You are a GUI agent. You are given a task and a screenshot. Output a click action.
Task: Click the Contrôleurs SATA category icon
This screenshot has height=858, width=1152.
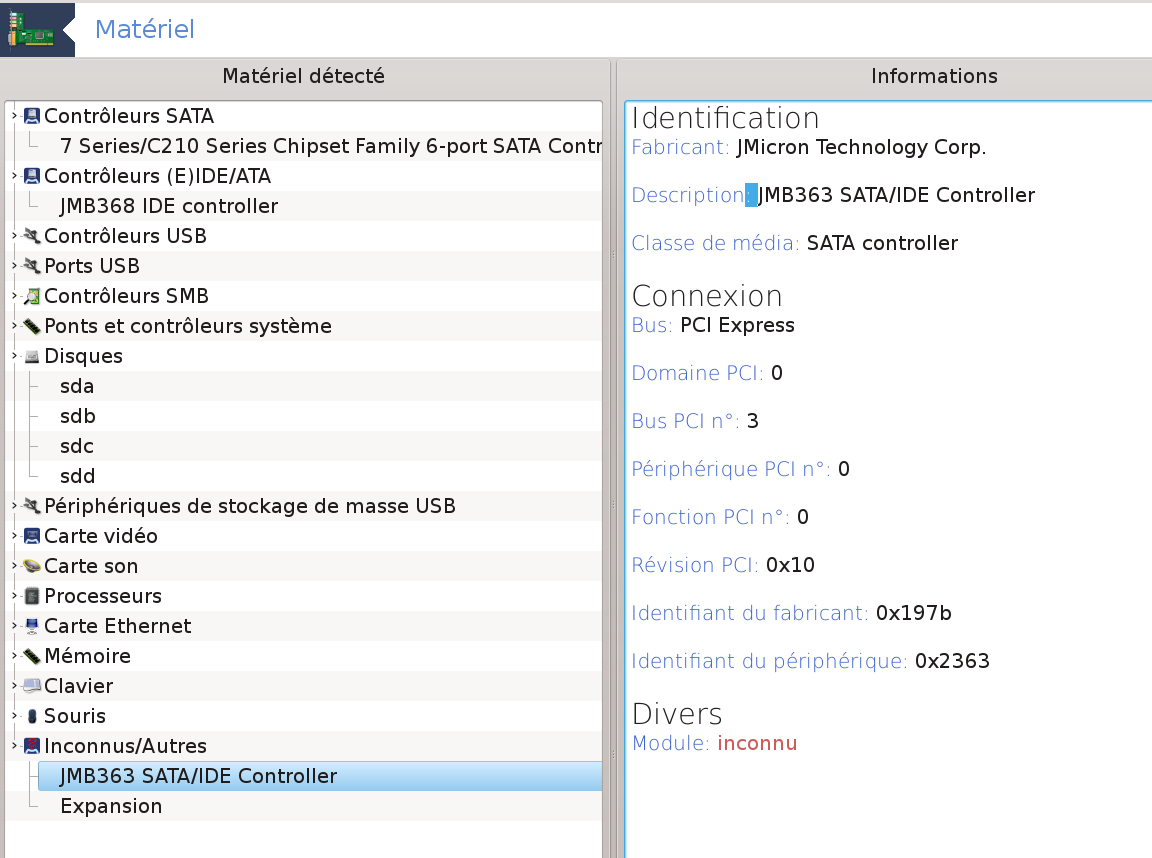[32, 116]
